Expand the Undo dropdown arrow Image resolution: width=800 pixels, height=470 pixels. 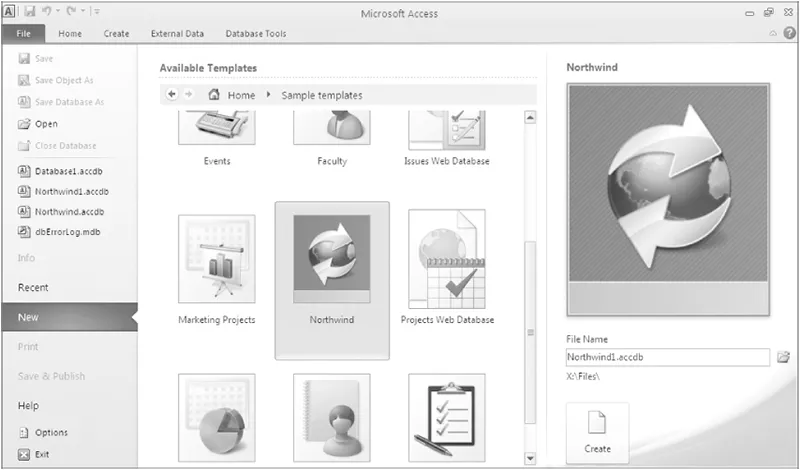click(59, 11)
